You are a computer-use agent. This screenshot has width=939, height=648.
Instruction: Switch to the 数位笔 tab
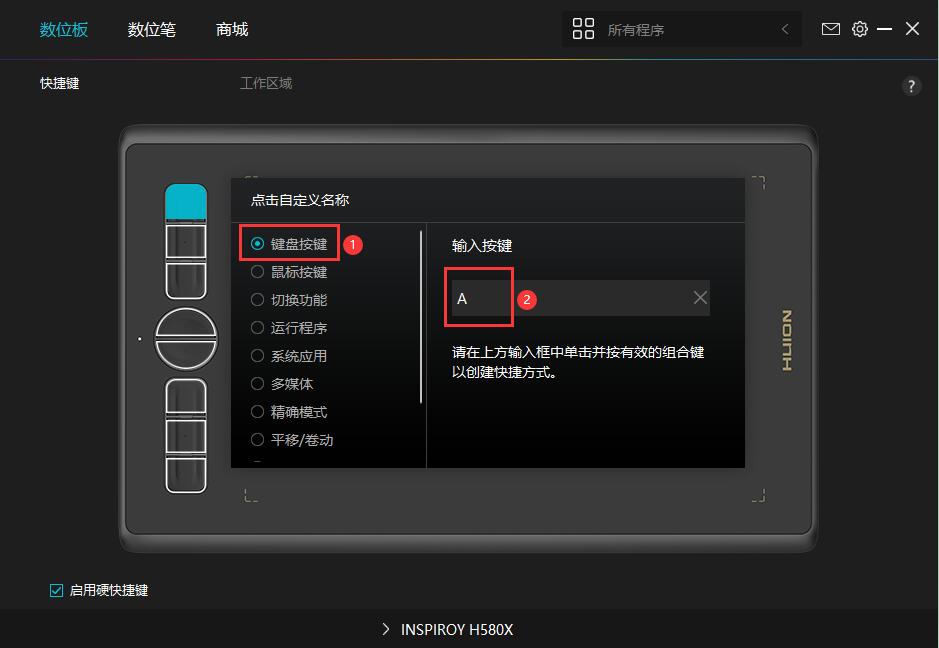point(152,29)
